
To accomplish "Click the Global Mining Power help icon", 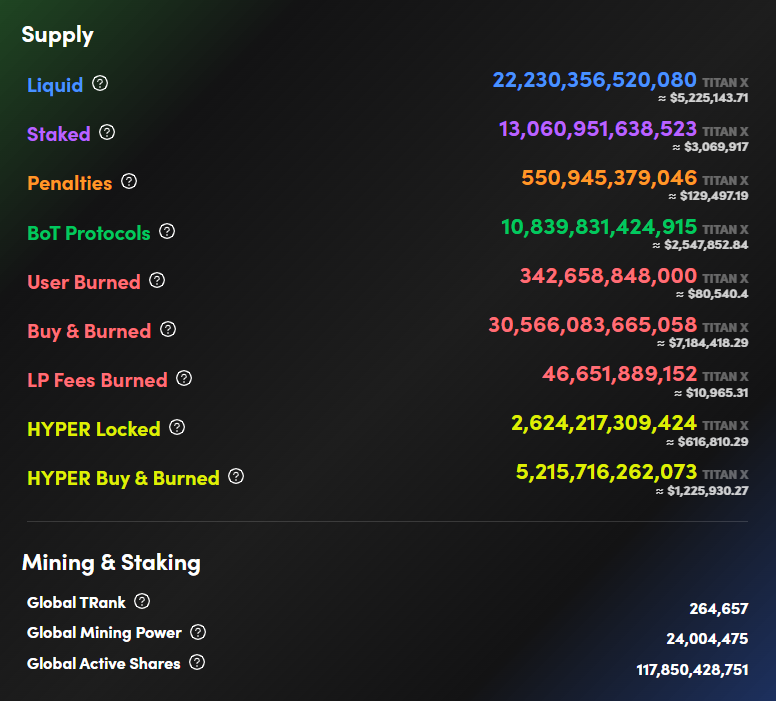I will tap(198, 632).
